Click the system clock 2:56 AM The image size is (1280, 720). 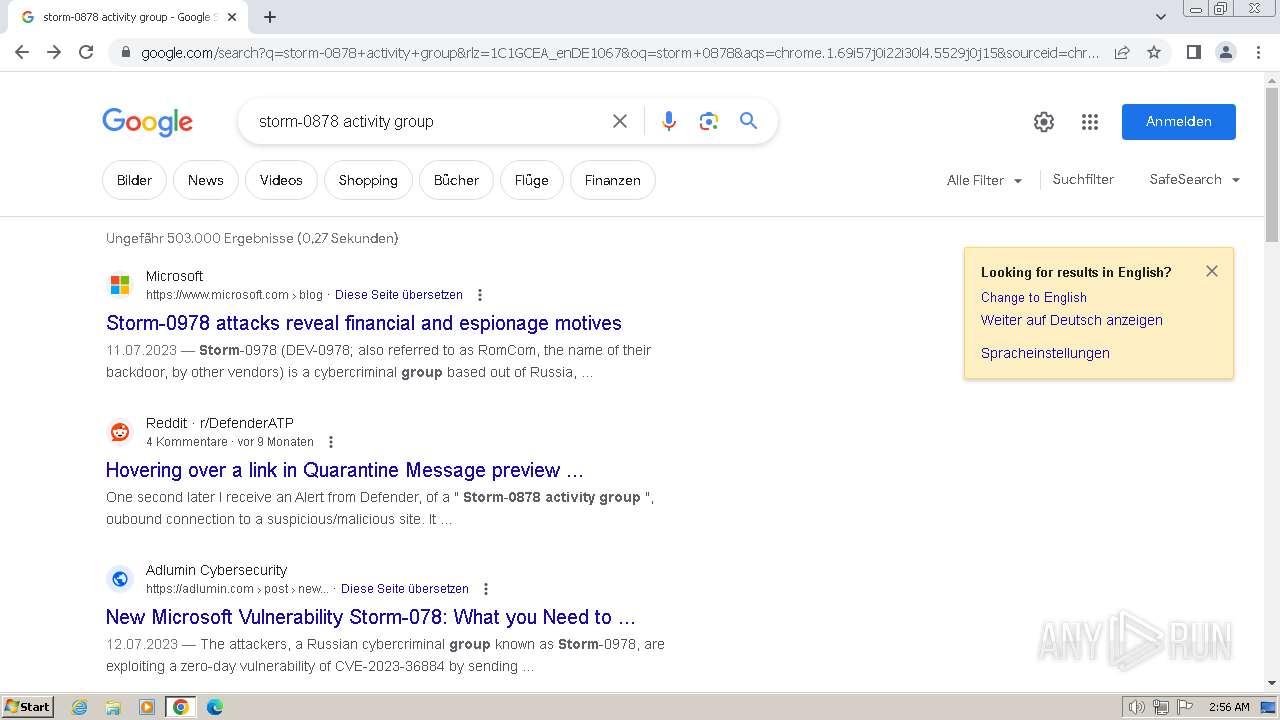(1229, 707)
